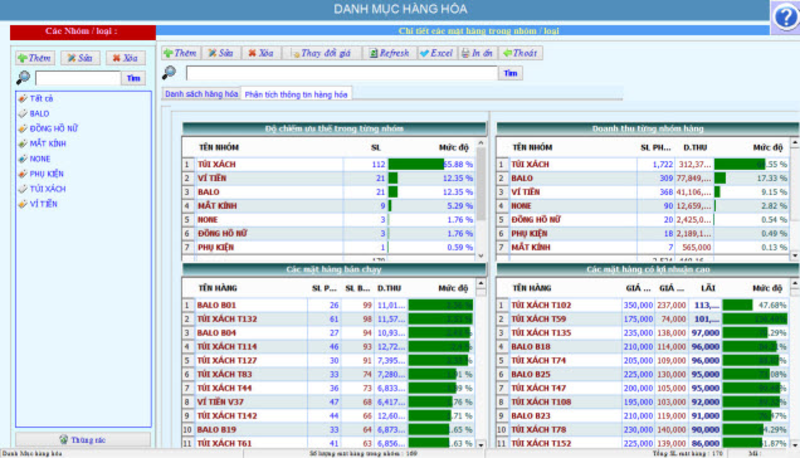The width and height of the screenshot is (800, 458).
Task: Click the product search input field
Action: click(x=340, y=73)
